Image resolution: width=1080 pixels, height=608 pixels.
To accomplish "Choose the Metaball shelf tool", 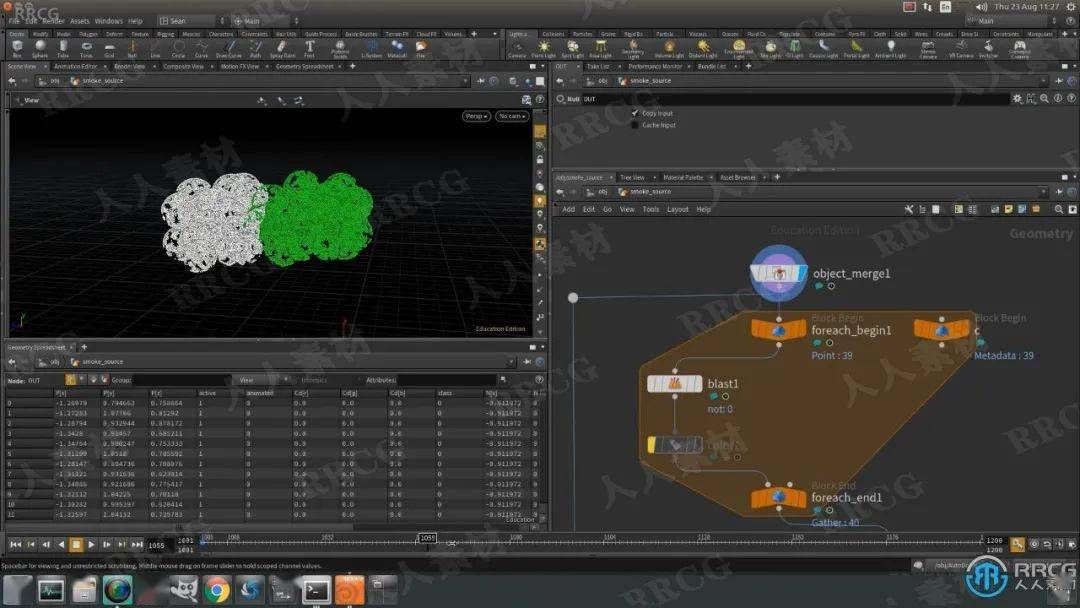I will click(x=397, y=48).
